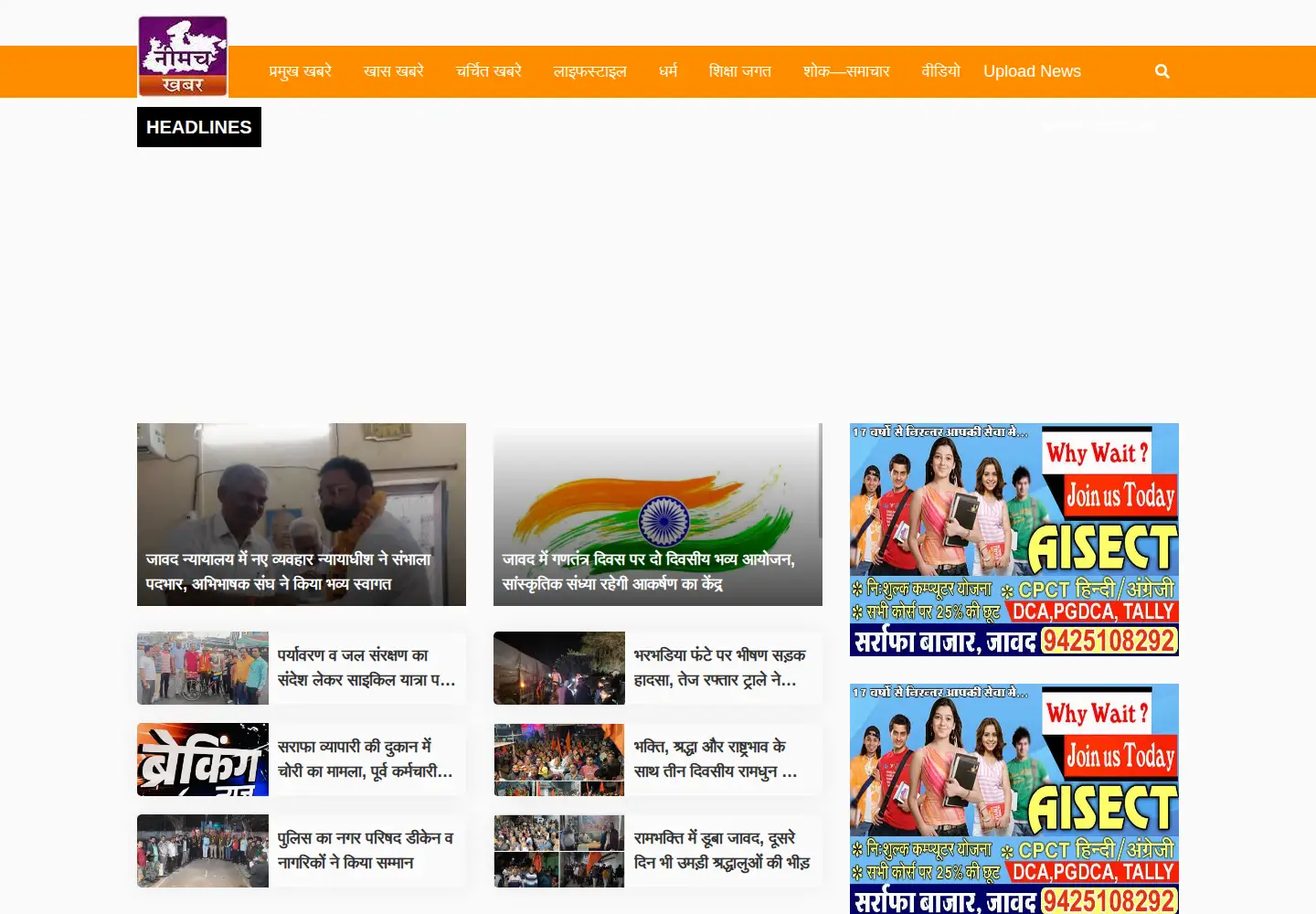The image size is (1316, 914).
Task: Open the search magnifier icon
Action: (x=1162, y=71)
